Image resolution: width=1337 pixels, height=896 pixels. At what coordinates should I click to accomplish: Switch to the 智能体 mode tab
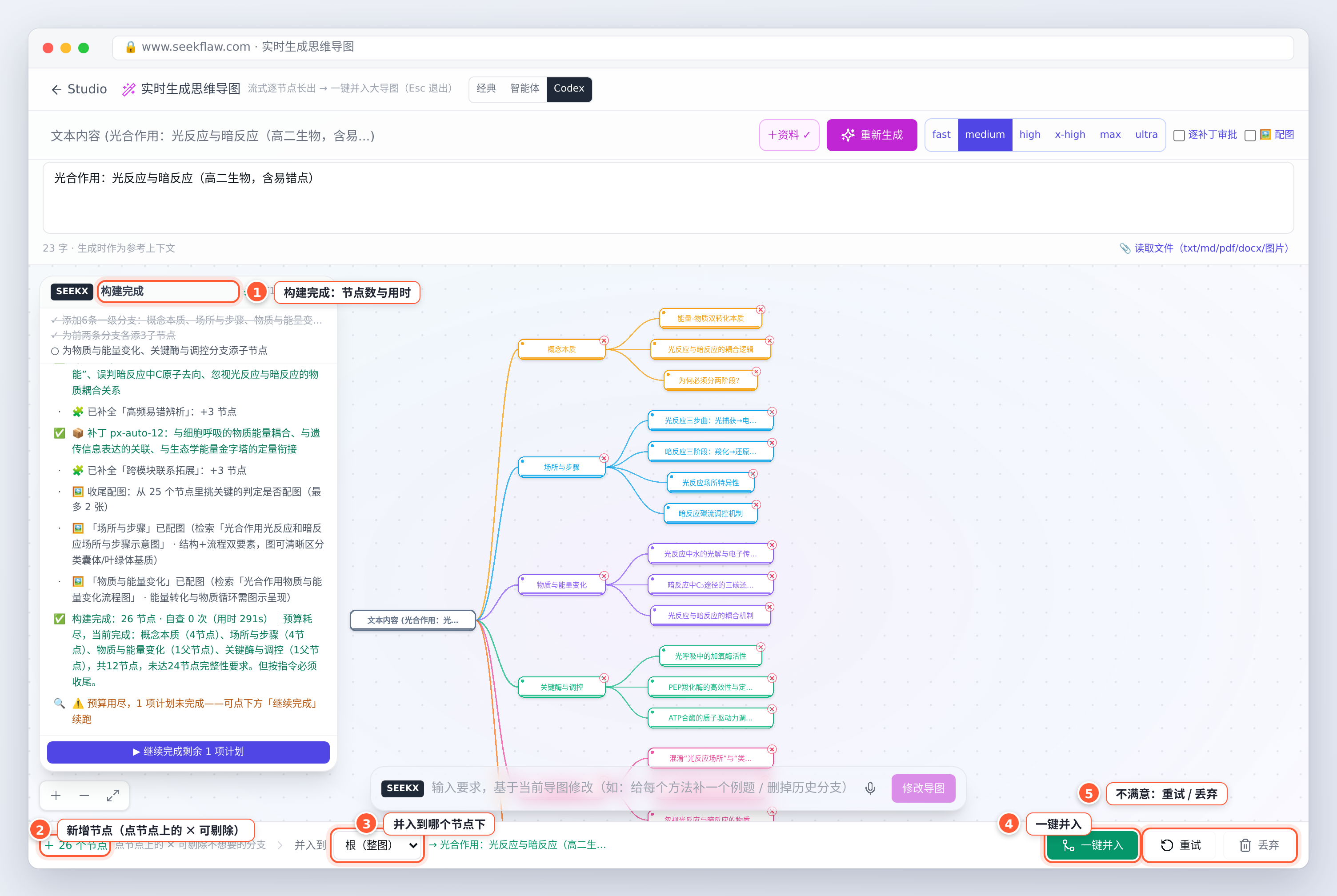click(x=524, y=88)
